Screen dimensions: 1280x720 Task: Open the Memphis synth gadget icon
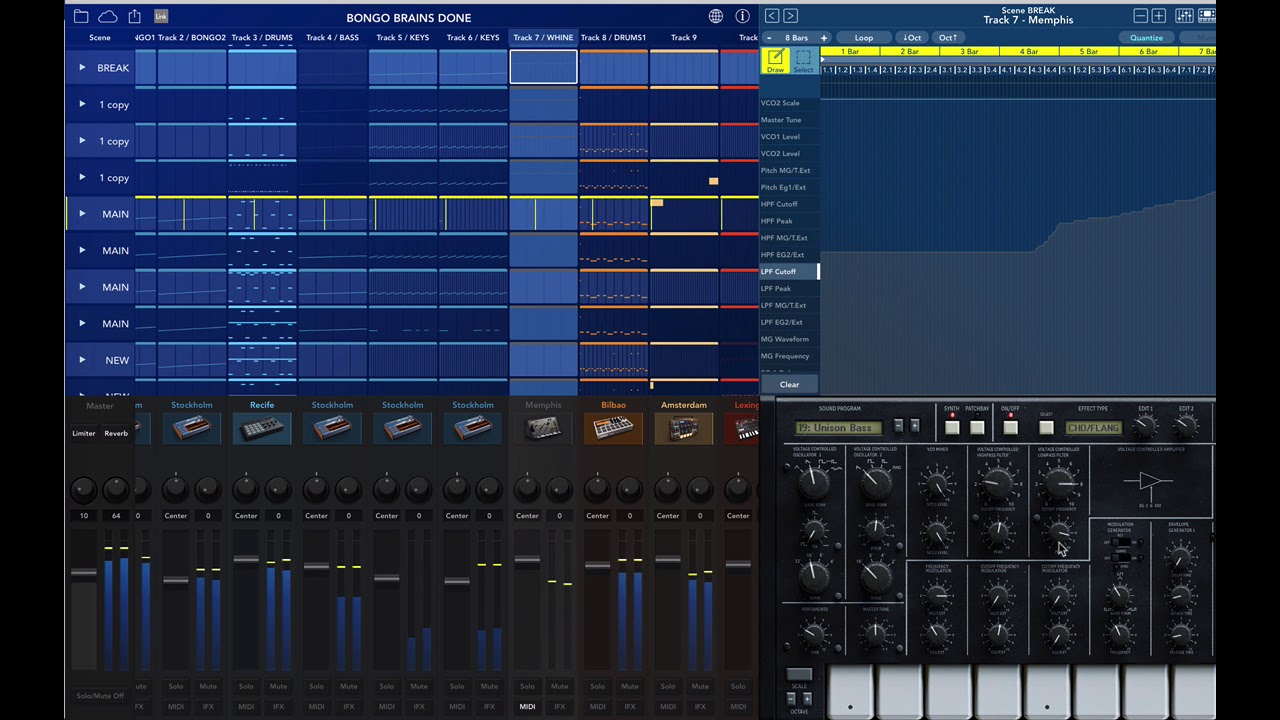(x=543, y=428)
